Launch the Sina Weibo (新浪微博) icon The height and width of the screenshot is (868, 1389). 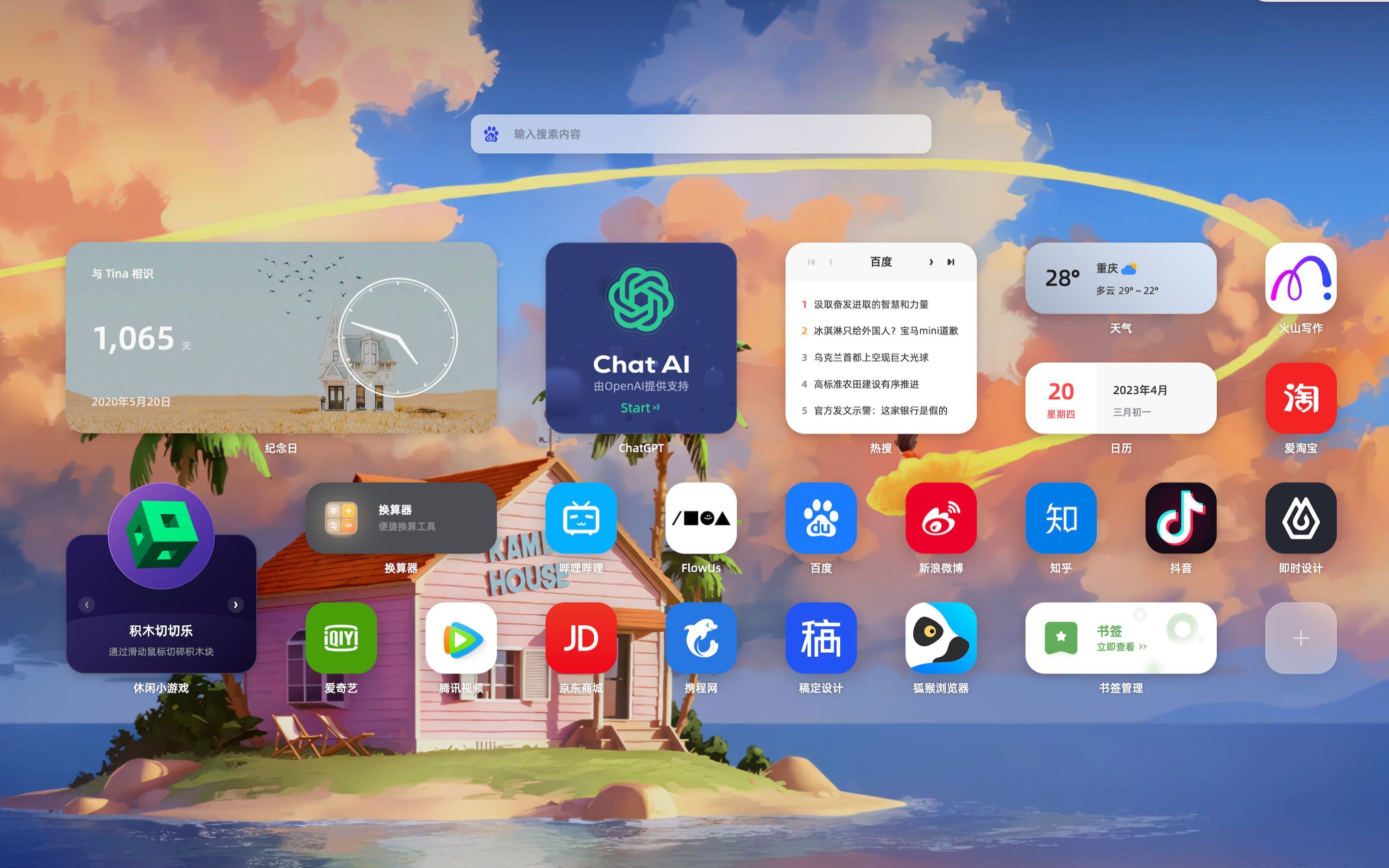pyautogui.click(x=941, y=518)
